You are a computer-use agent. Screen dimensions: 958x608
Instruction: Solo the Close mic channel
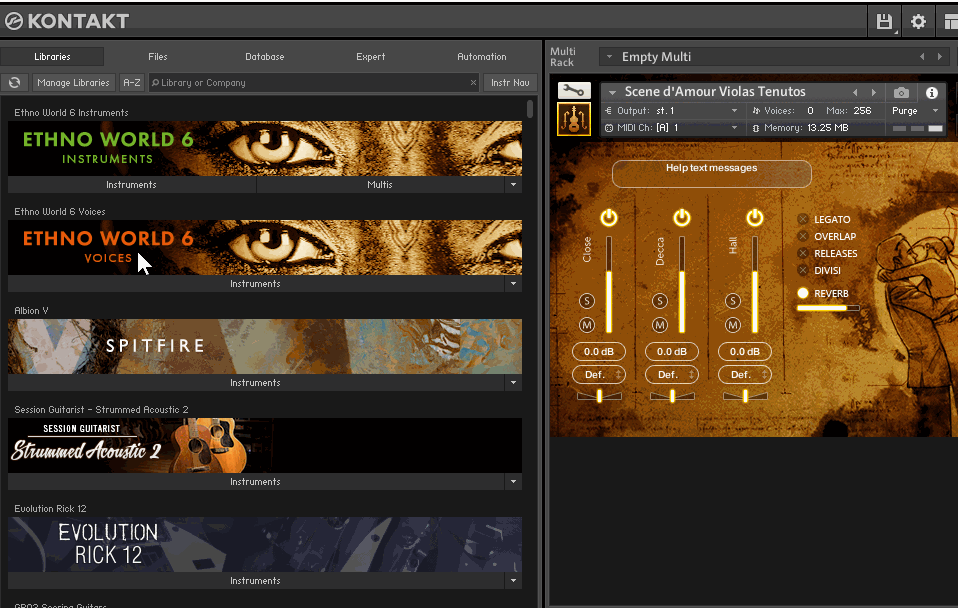[587, 301]
